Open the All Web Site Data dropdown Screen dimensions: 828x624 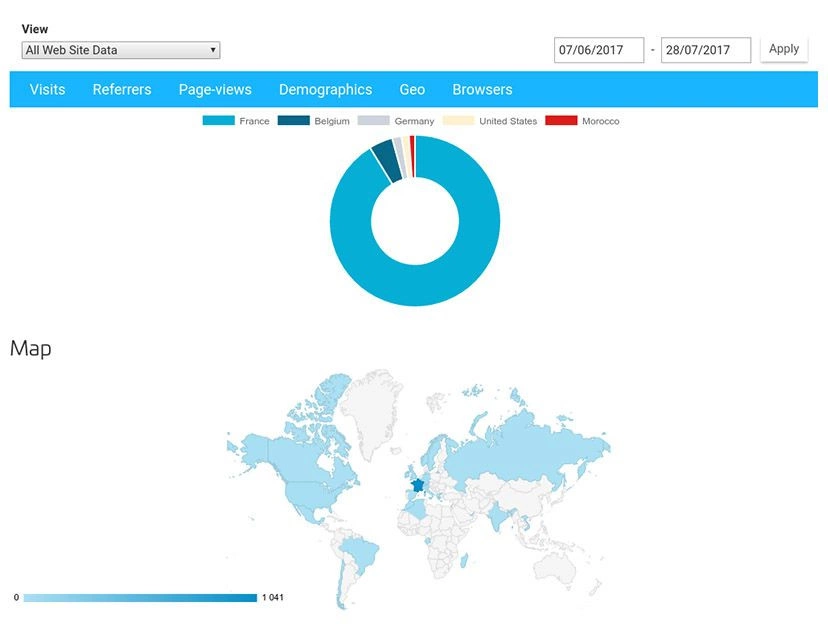(x=120, y=50)
